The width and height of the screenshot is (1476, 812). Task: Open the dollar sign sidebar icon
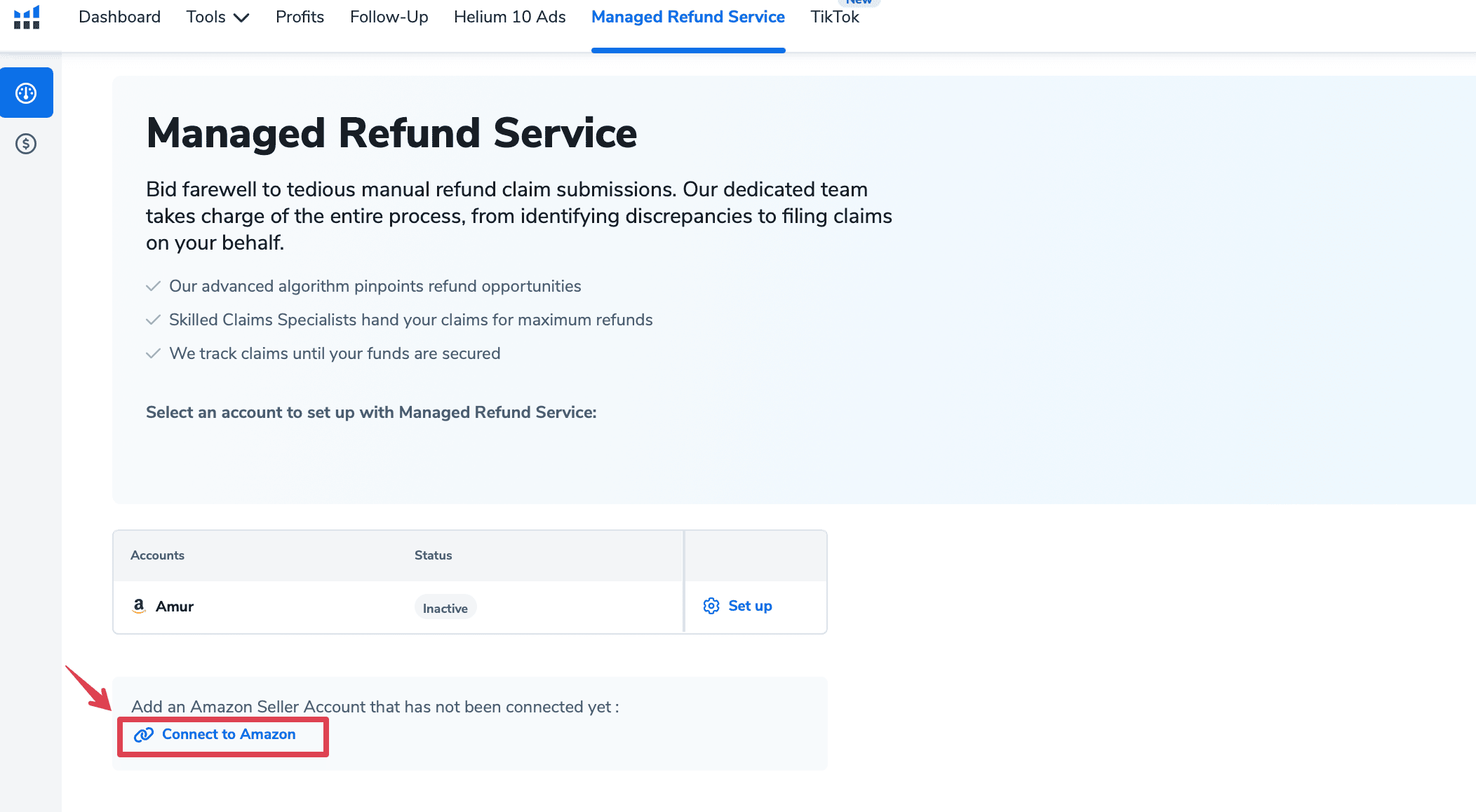tap(26, 144)
